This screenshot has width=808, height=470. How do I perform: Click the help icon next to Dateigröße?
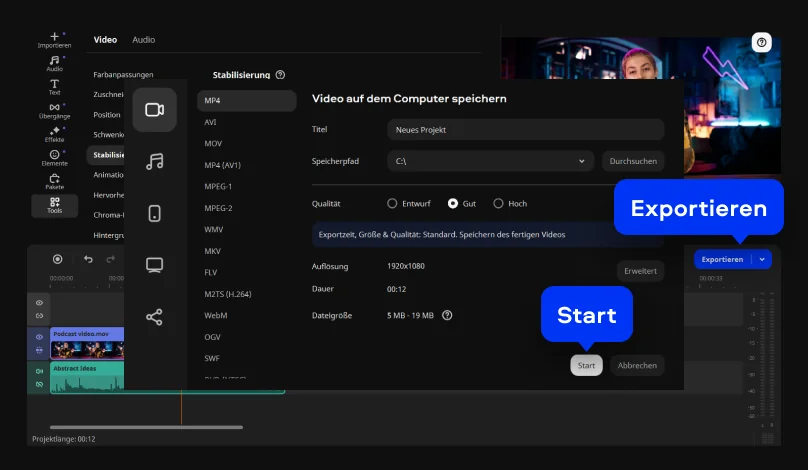pos(447,315)
